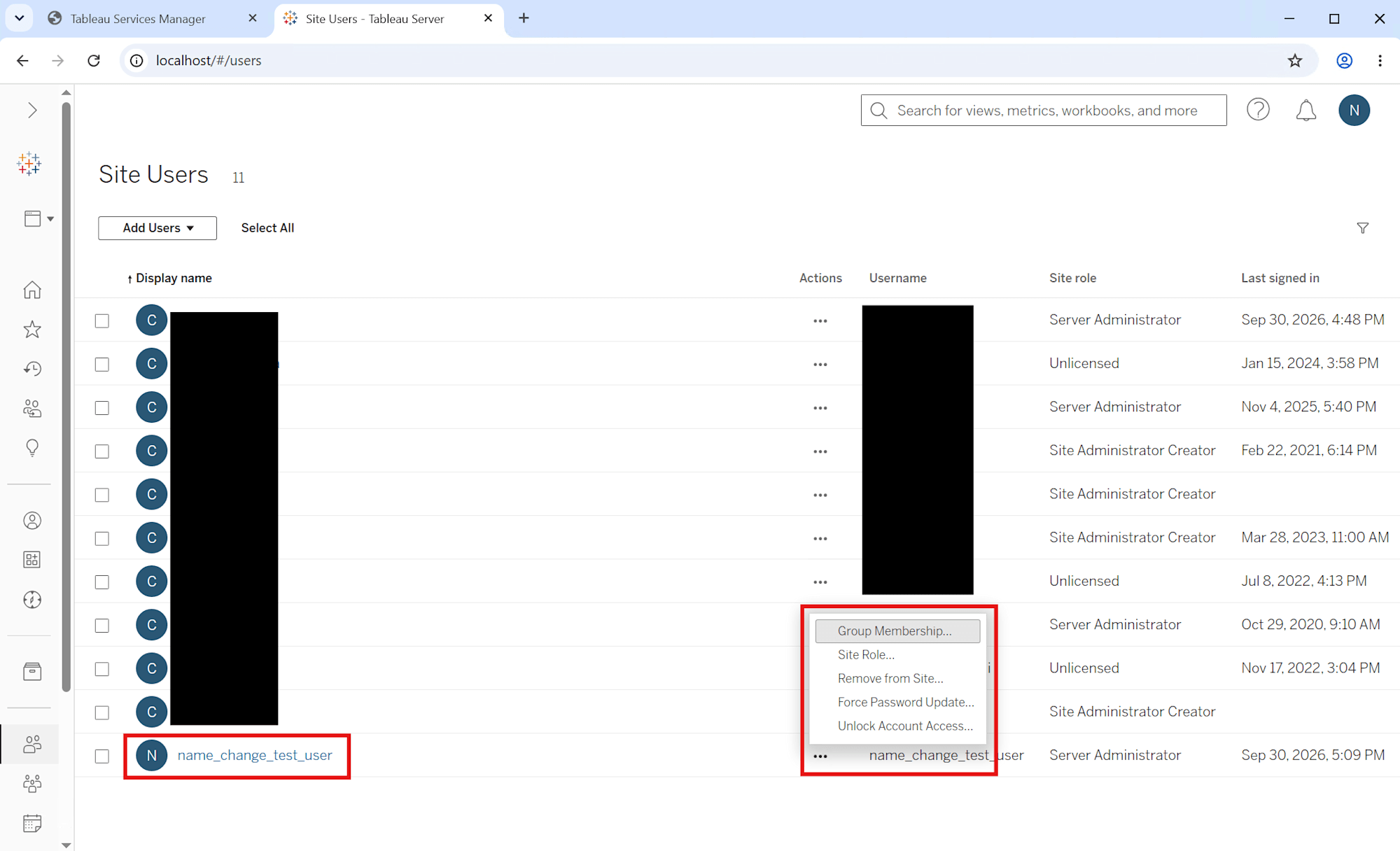Open the Chrome profile icon

click(1344, 61)
